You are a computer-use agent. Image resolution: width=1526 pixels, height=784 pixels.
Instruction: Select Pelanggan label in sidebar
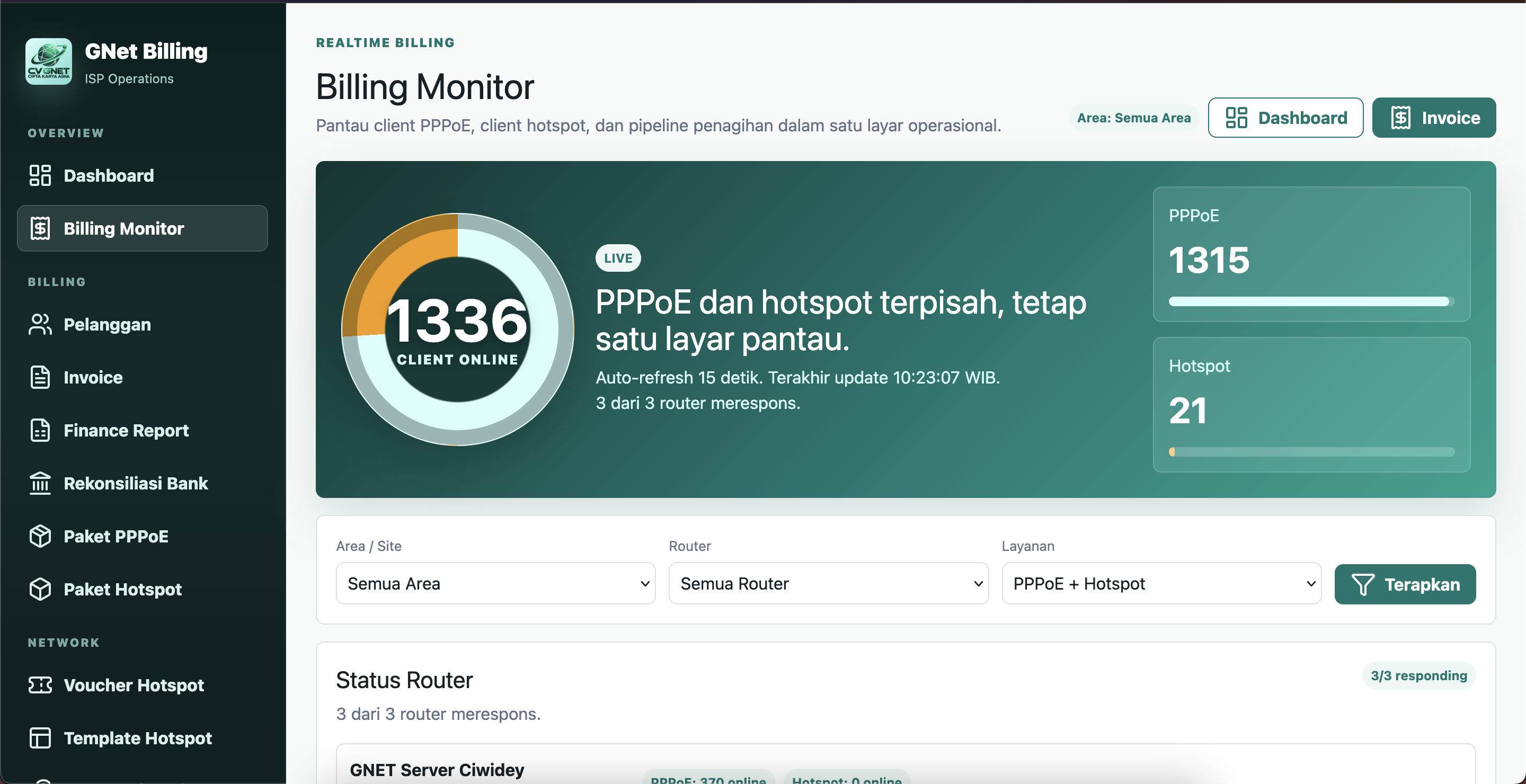pos(107,325)
